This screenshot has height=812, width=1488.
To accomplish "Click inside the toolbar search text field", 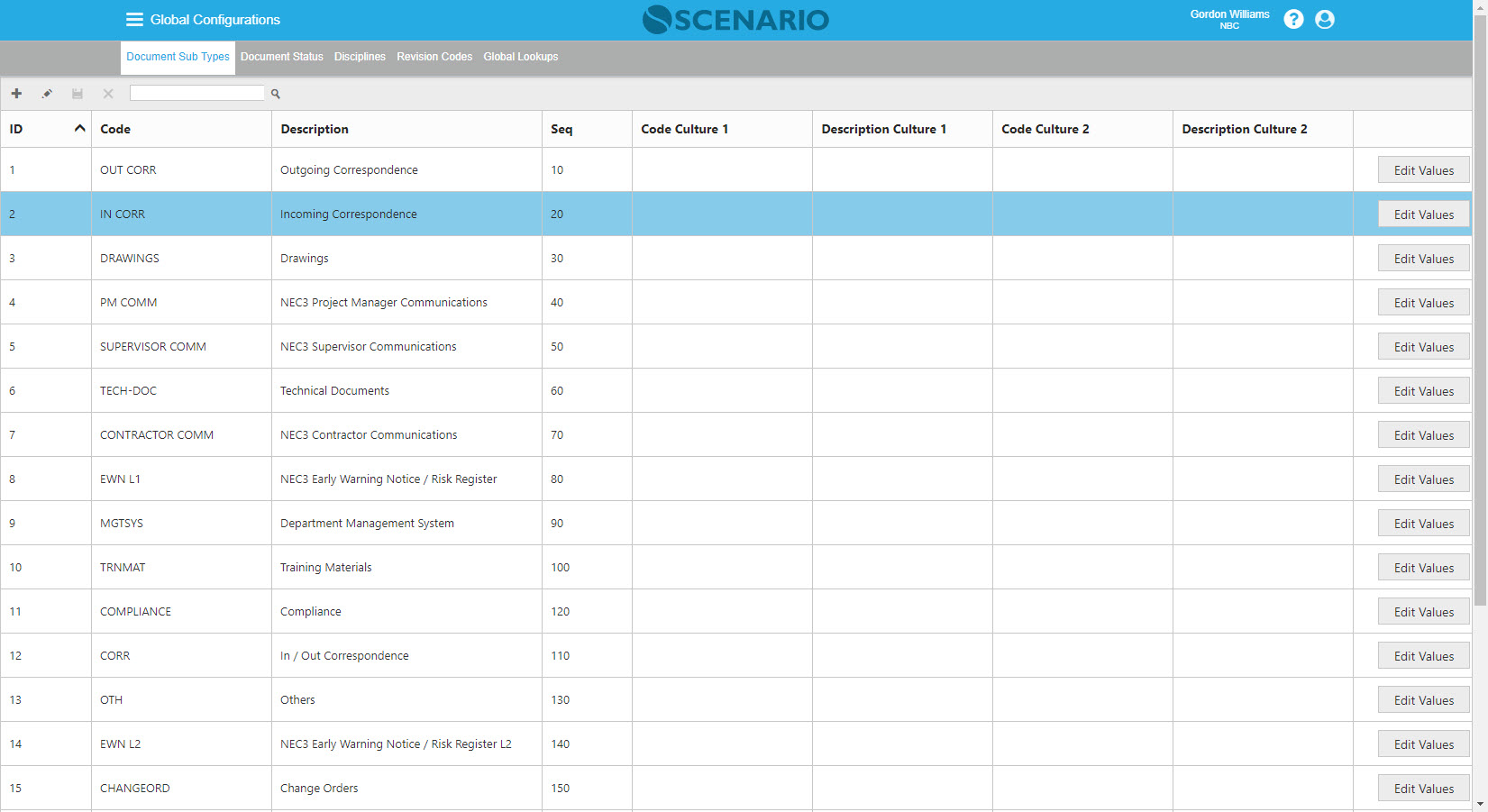I will pos(196,93).
